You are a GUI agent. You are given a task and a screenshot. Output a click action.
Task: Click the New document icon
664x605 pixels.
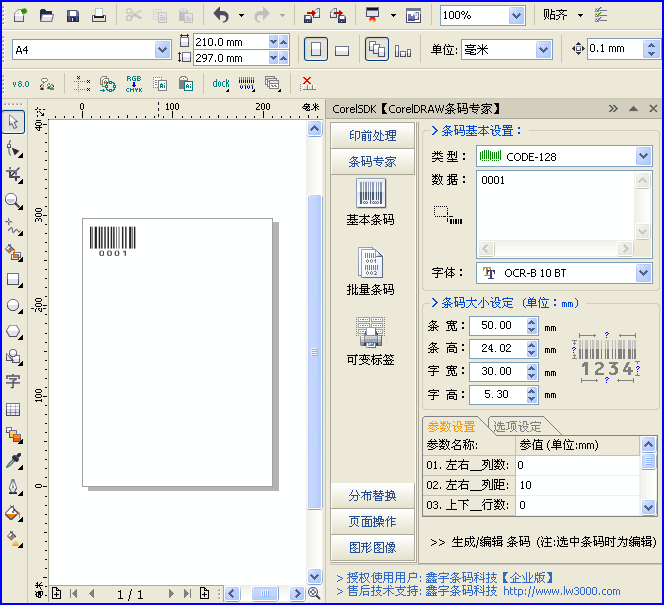point(20,16)
